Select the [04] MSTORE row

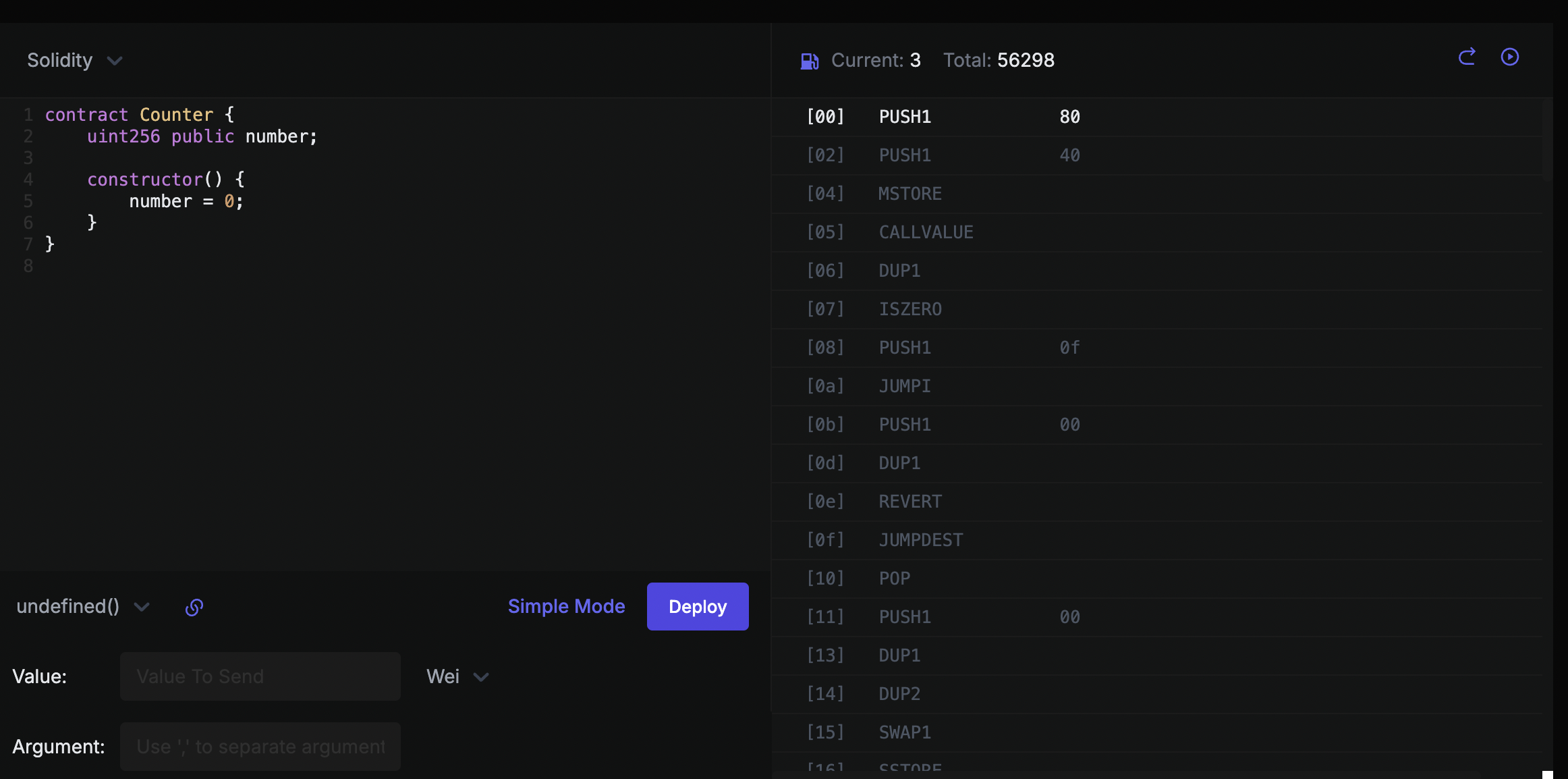click(x=1156, y=194)
